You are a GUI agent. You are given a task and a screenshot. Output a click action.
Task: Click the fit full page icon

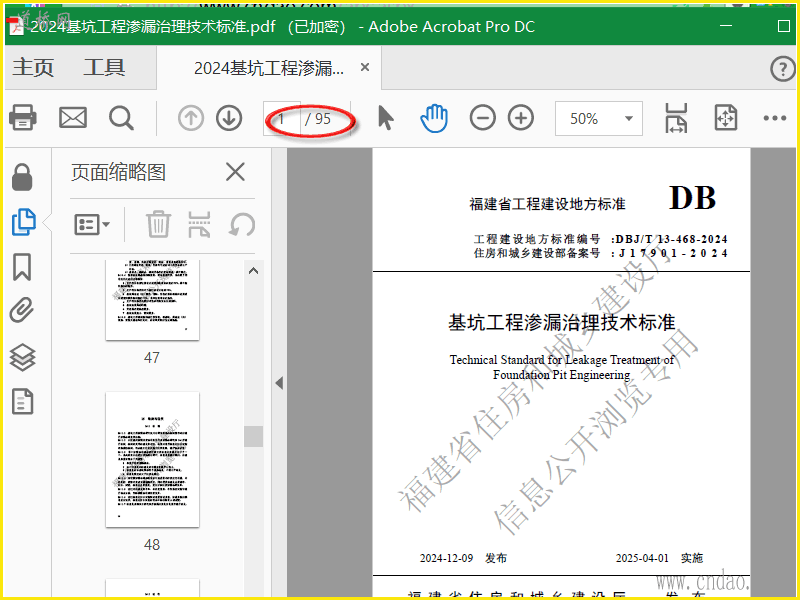[x=726, y=118]
